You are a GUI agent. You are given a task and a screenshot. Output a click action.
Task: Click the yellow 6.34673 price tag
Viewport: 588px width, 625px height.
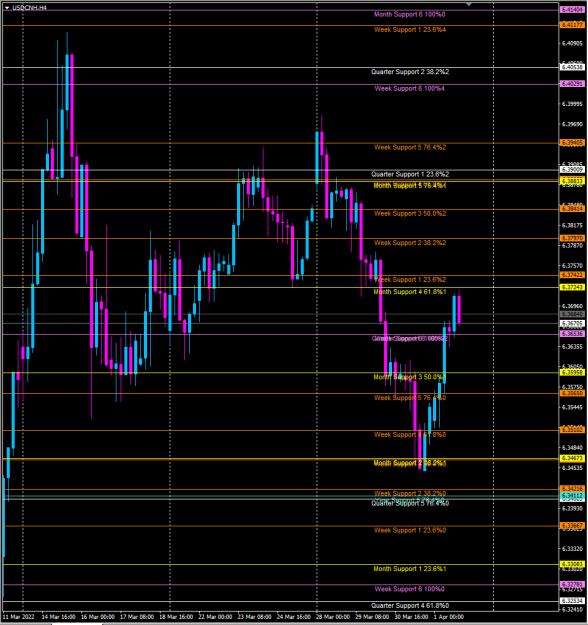pos(572,459)
